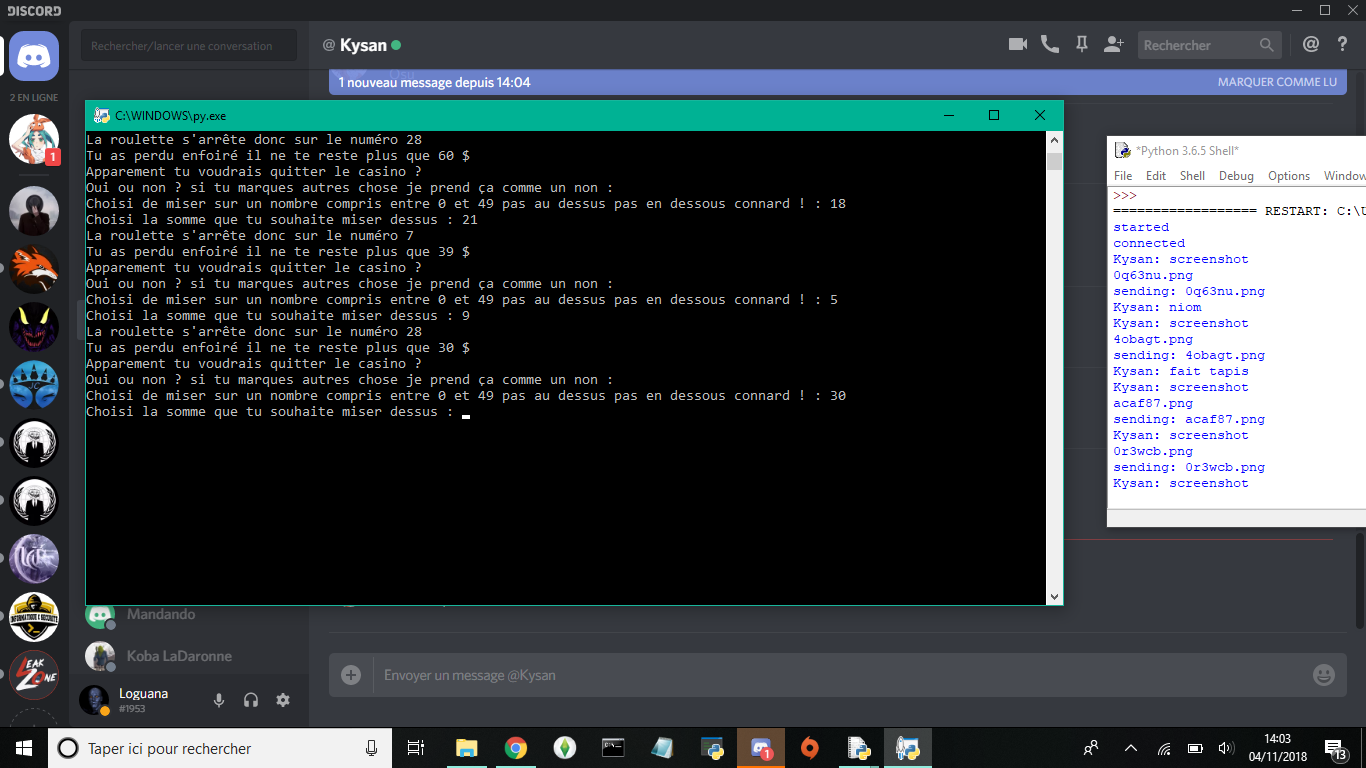Open the File menu in Python Shell
This screenshot has height=768, width=1366.
(x=1123, y=175)
